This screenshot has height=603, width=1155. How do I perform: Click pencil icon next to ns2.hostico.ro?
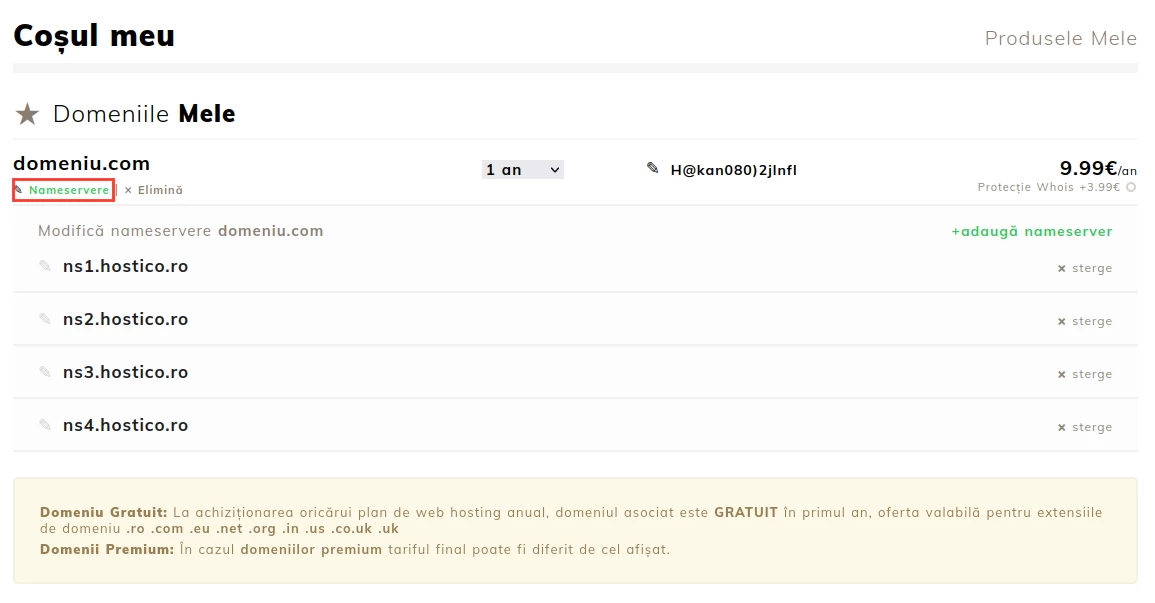[x=45, y=319]
